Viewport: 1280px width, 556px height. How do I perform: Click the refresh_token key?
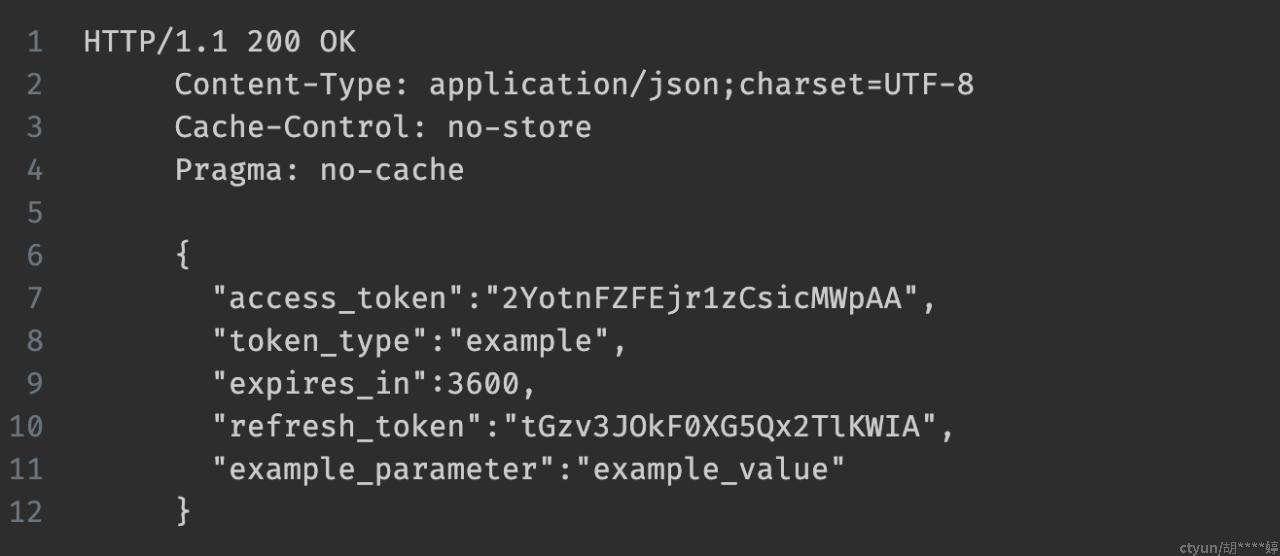click(348, 427)
